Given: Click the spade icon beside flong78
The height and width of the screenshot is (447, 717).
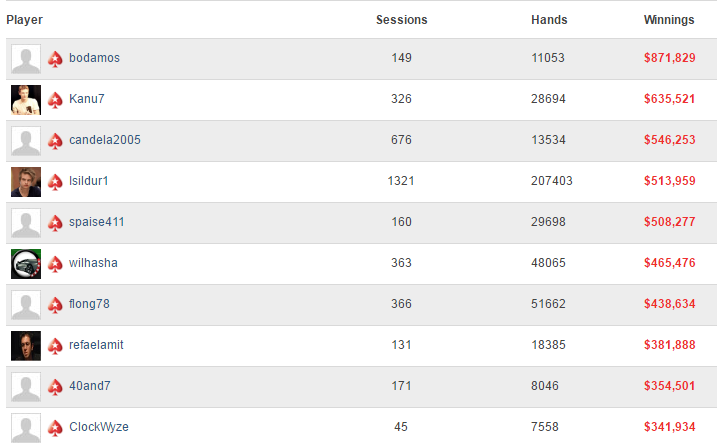Looking at the screenshot, I should click(55, 305).
